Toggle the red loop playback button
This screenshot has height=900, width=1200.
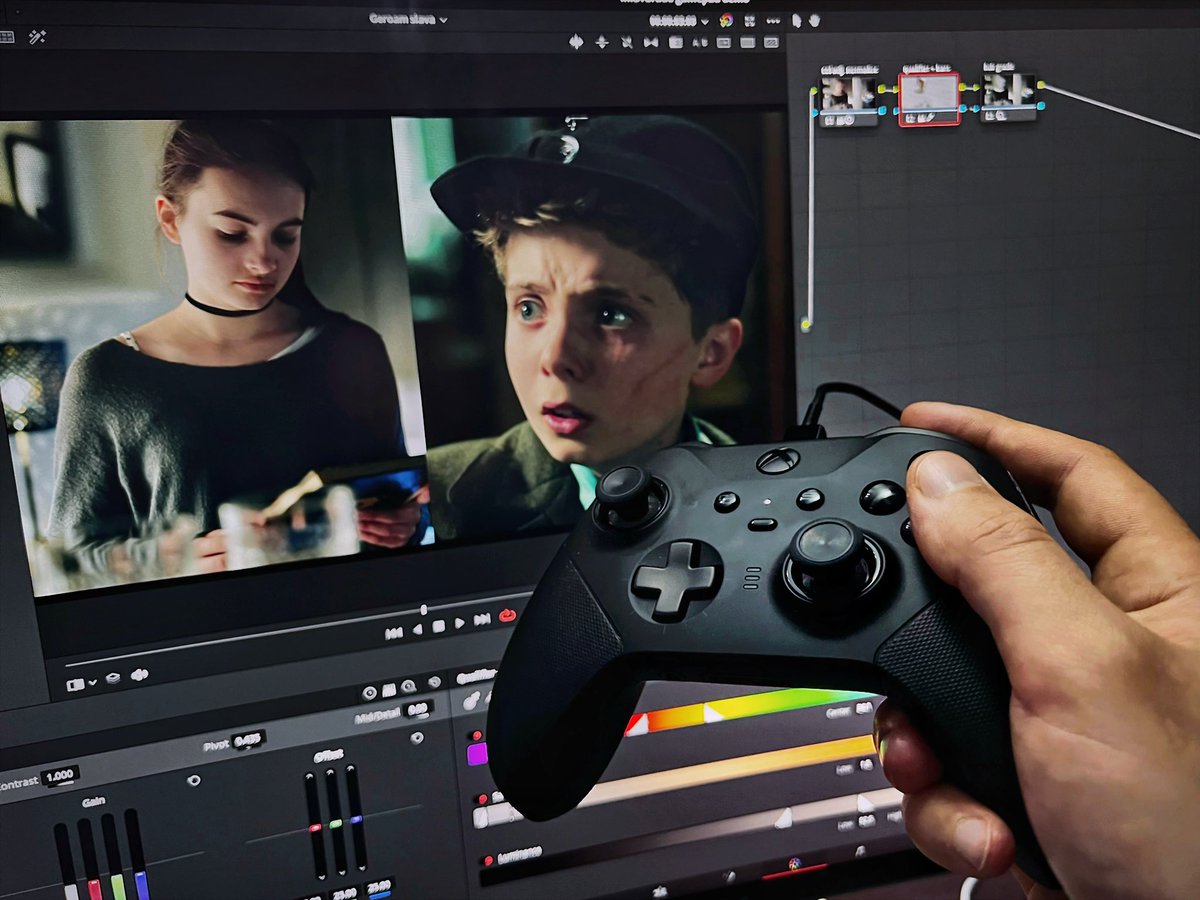coord(507,615)
